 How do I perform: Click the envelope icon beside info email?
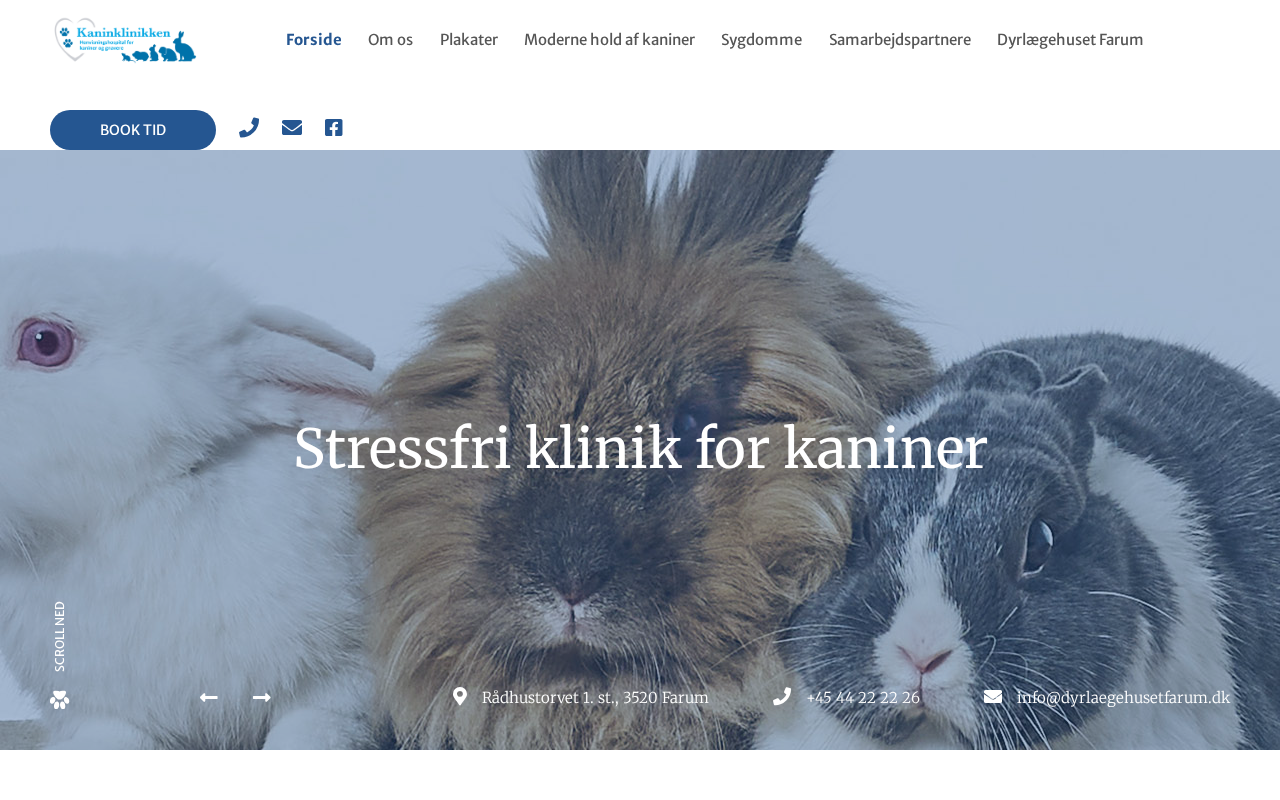(993, 697)
